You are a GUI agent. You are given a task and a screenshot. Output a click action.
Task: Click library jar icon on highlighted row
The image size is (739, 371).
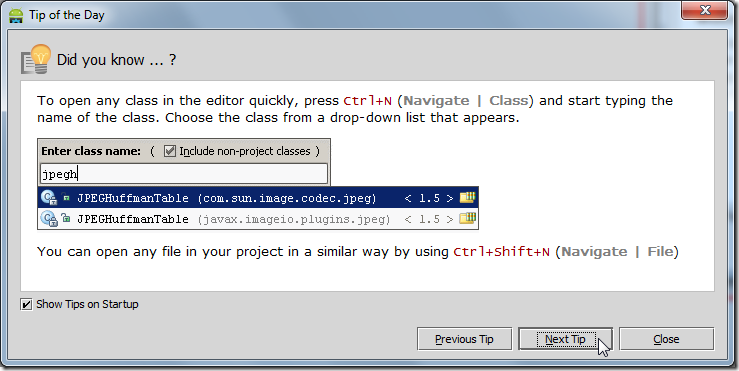coord(467,197)
